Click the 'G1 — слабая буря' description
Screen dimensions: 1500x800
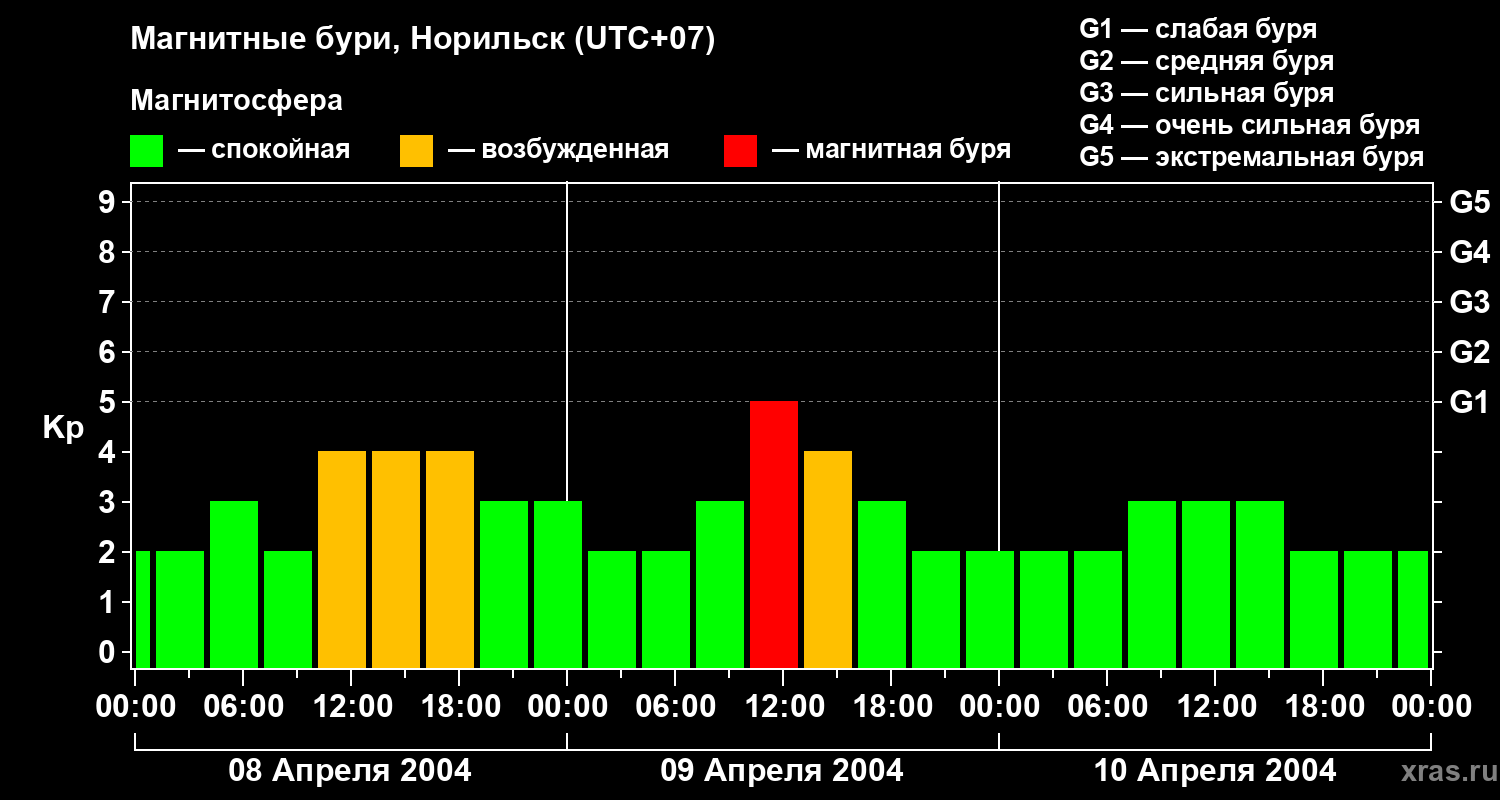[1198, 28]
